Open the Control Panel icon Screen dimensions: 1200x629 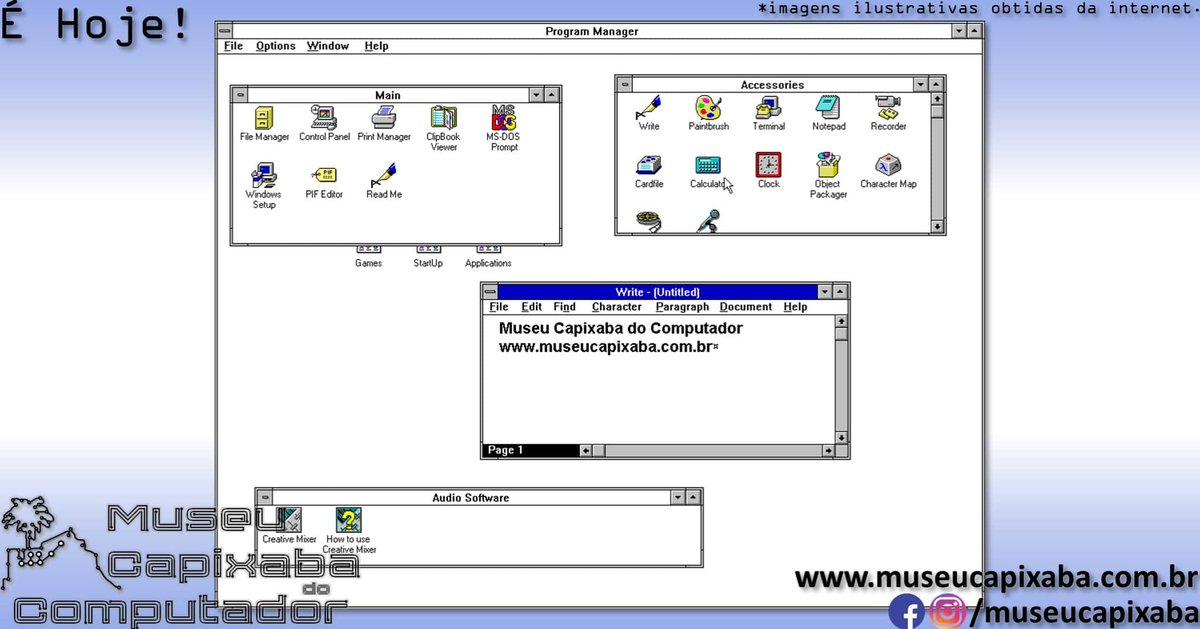[x=324, y=124]
